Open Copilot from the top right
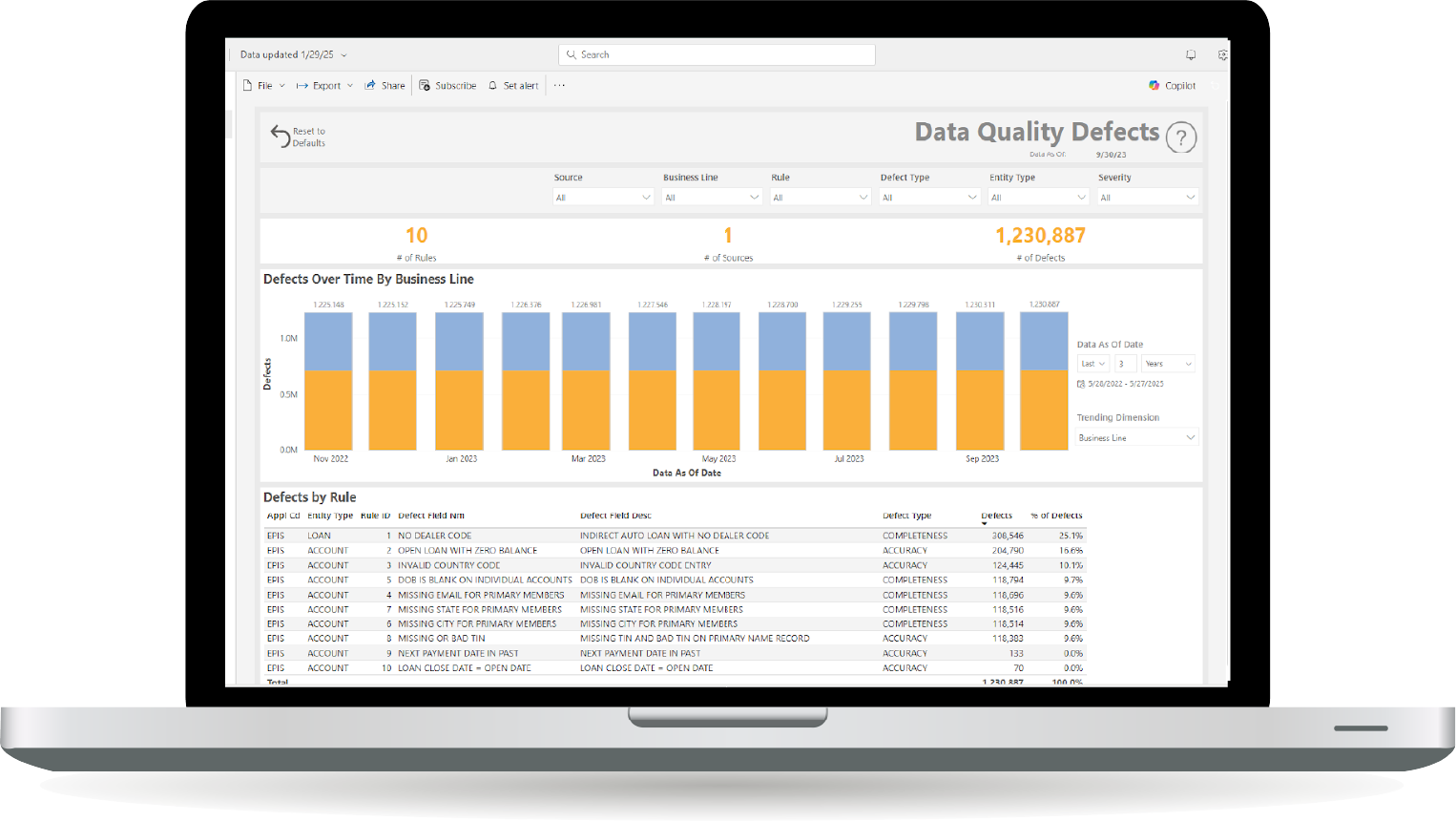Screen dimensions: 1456x822 1172,85
